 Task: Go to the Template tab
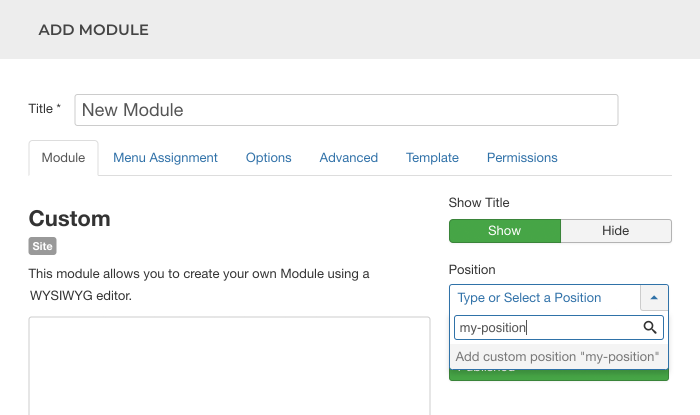(x=432, y=158)
